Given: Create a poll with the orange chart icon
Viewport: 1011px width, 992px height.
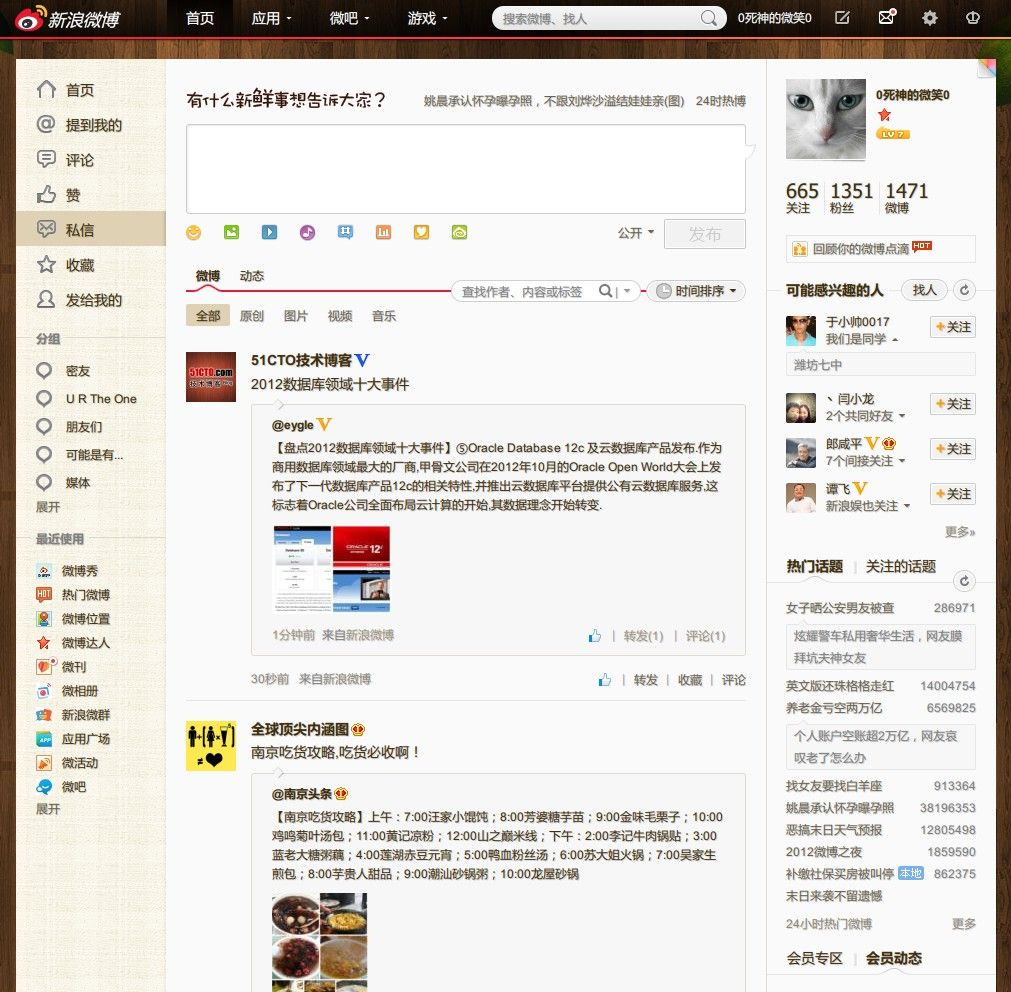Looking at the screenshot, I should (384, 232).
